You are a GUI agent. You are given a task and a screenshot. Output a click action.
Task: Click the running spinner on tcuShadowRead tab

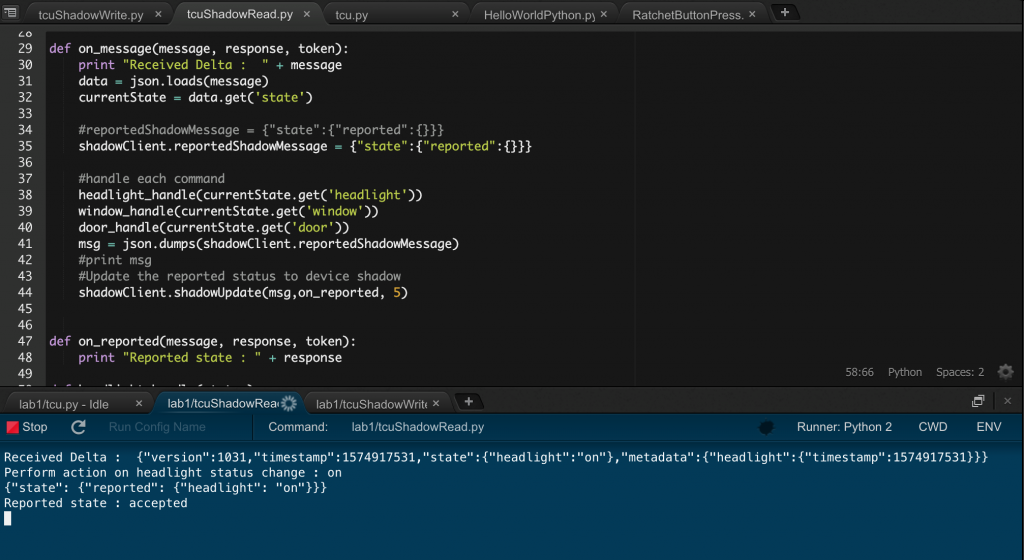click(x=289, y=403)
